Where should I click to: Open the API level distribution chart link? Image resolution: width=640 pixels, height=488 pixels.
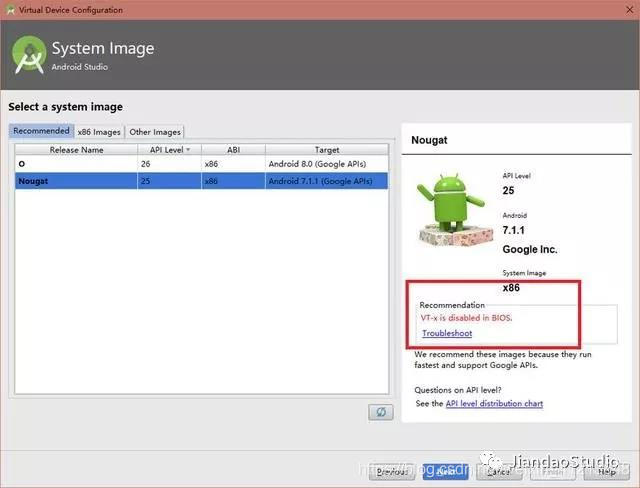494,404
